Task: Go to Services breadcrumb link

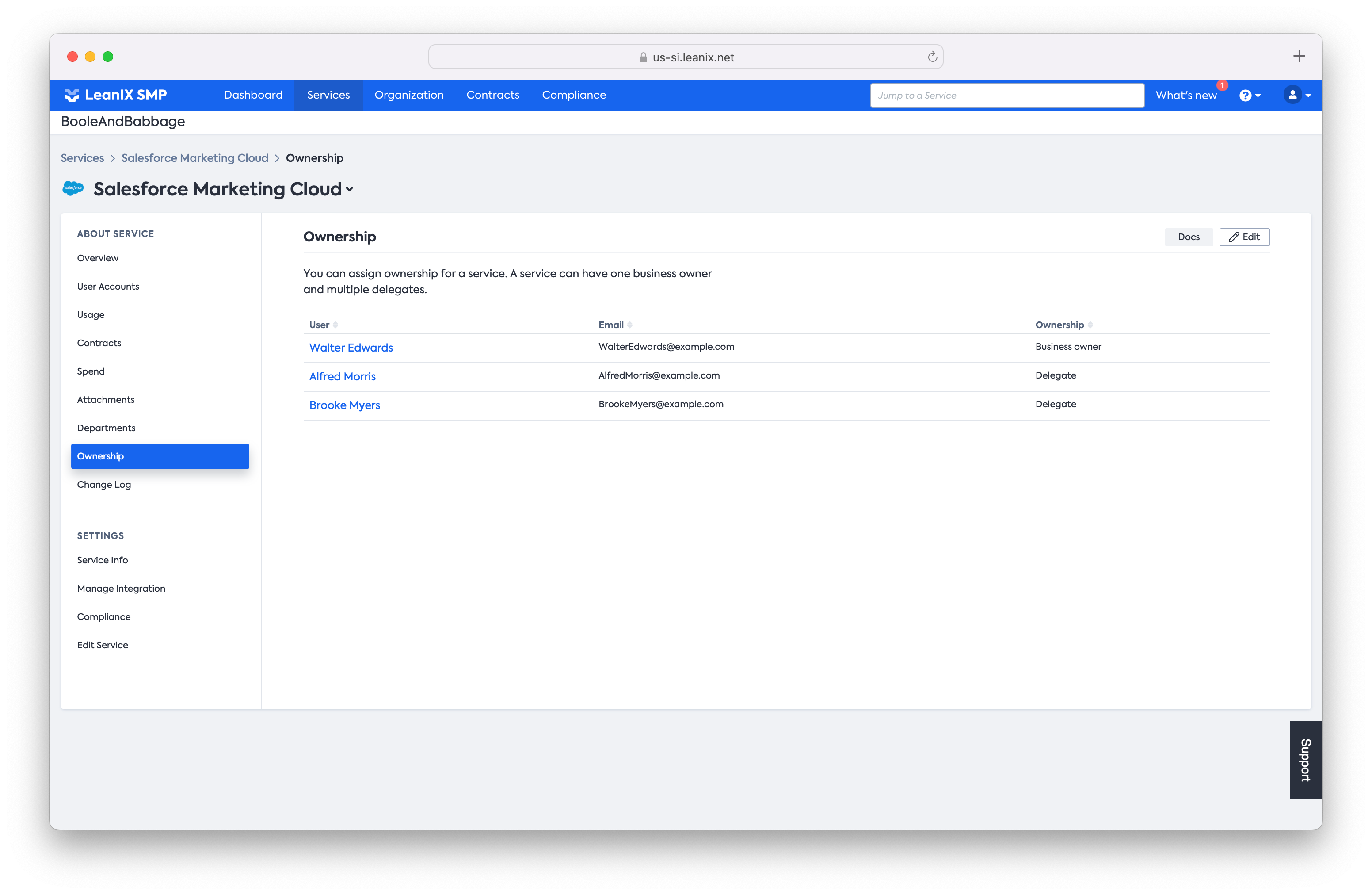Action: [x=83, y=158]
